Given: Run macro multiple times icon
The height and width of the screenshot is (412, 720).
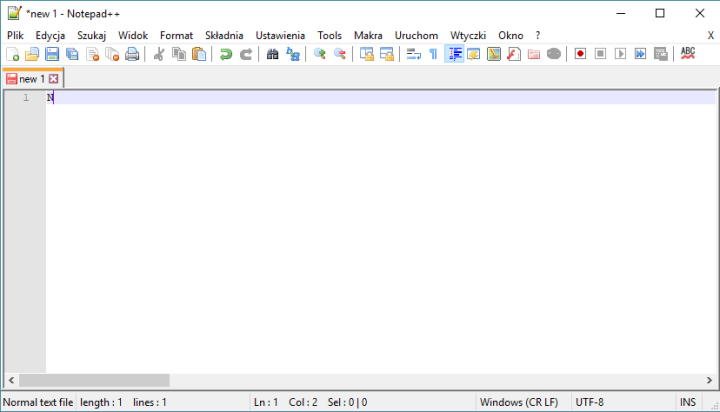Looking at the screenshot, I should [x=641, y=54].
